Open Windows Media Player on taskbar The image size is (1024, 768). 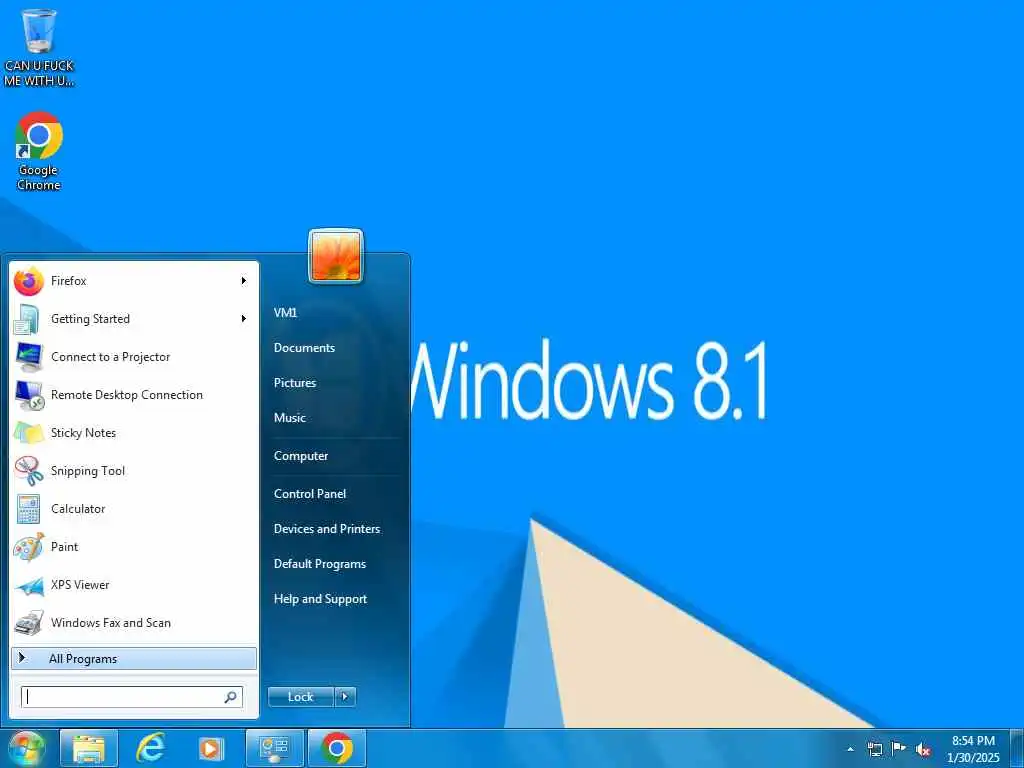coord(211,748)
